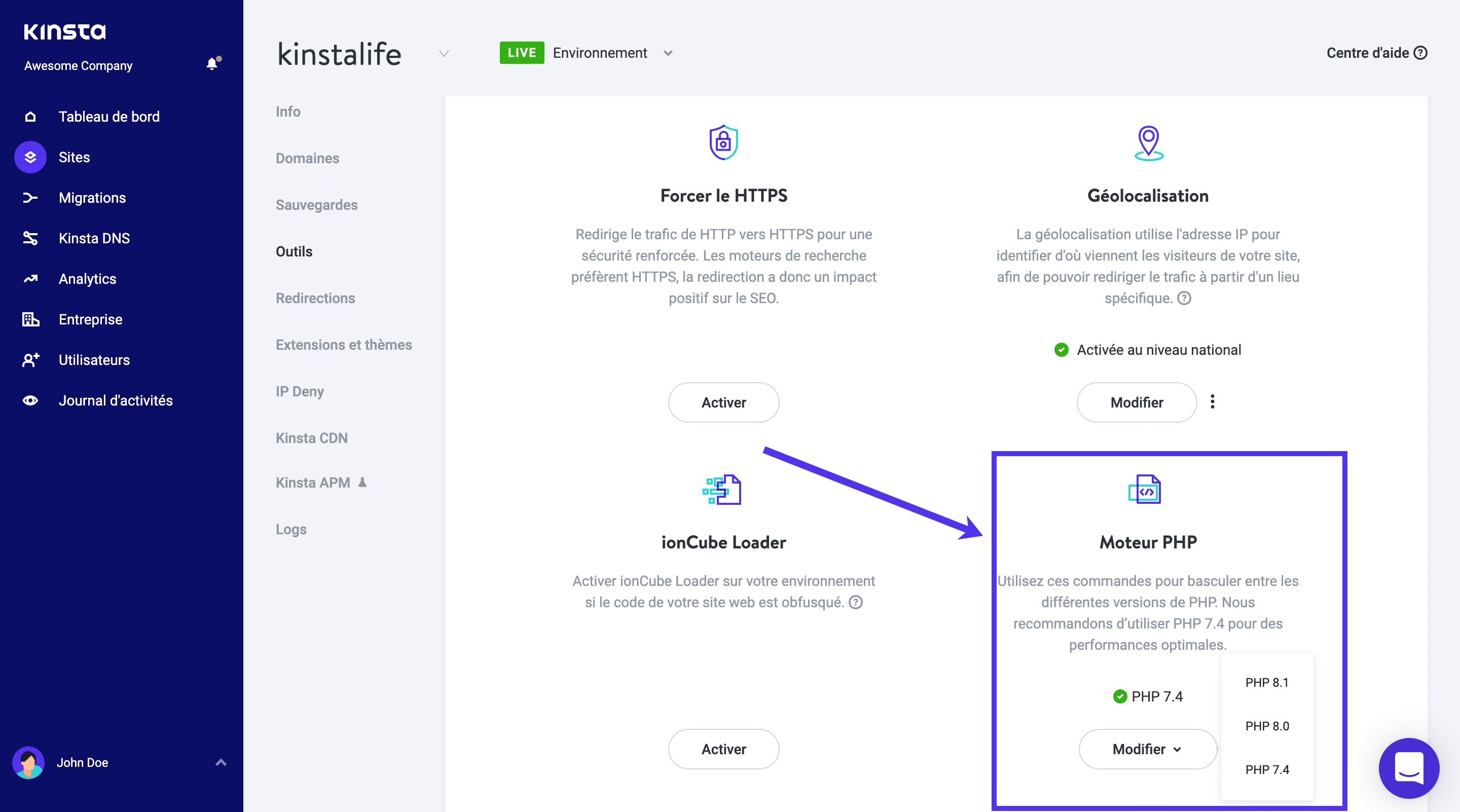Open the Analytics icon in sidebar

point(30,278)
